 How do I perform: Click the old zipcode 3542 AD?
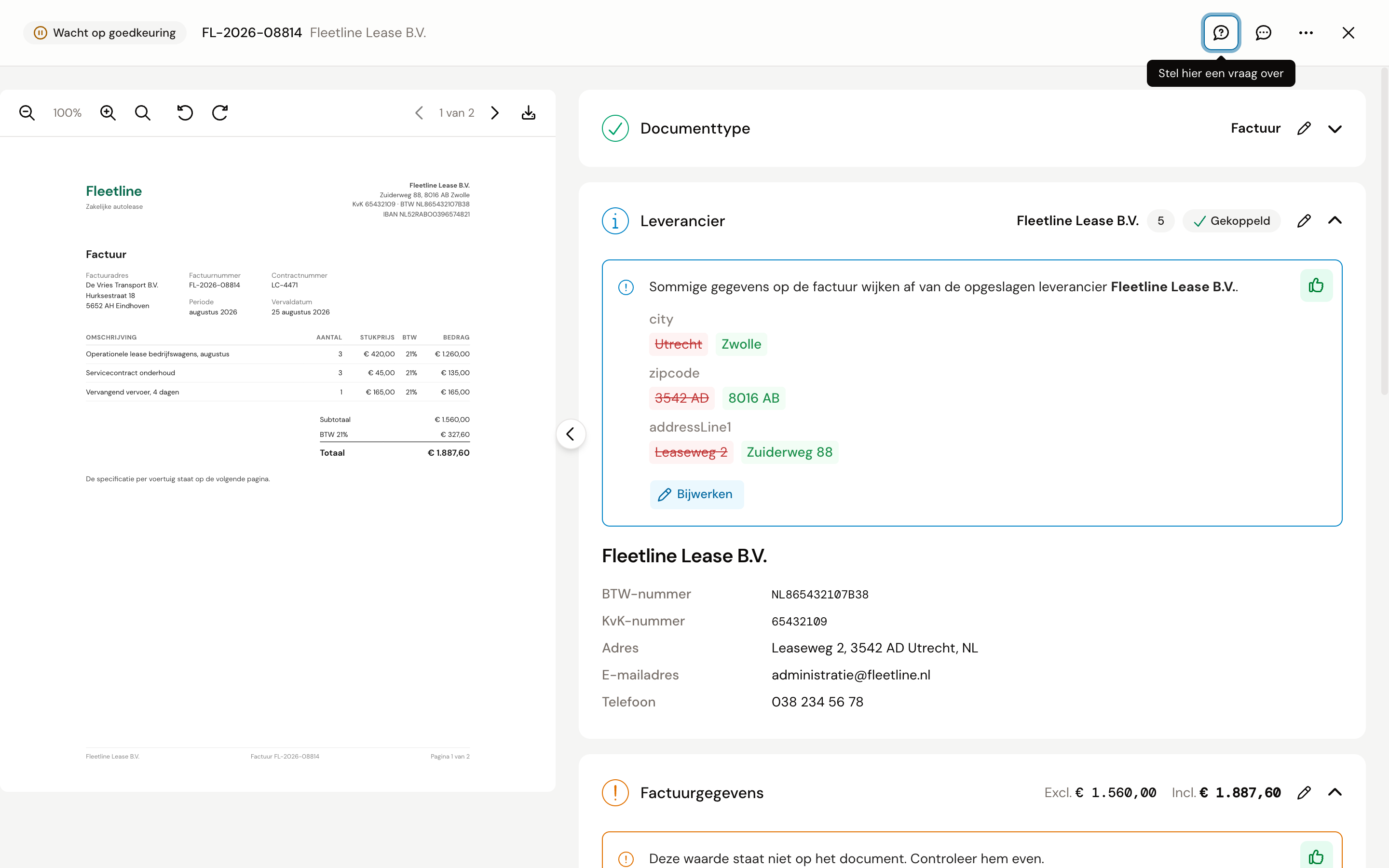point(681,398)
